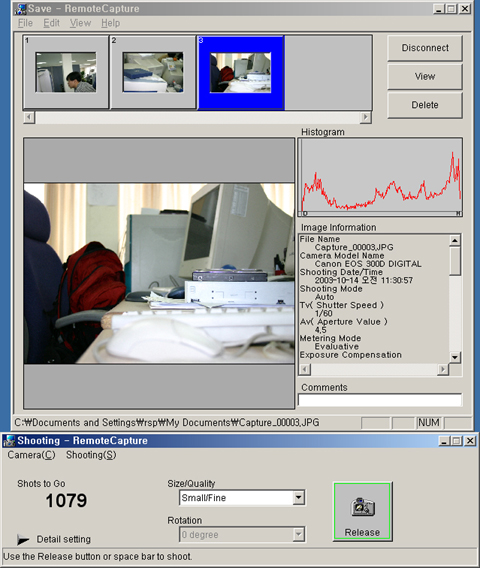Open the File menu
This screenshot has height=568, width=480.
[x=25, y=23]
